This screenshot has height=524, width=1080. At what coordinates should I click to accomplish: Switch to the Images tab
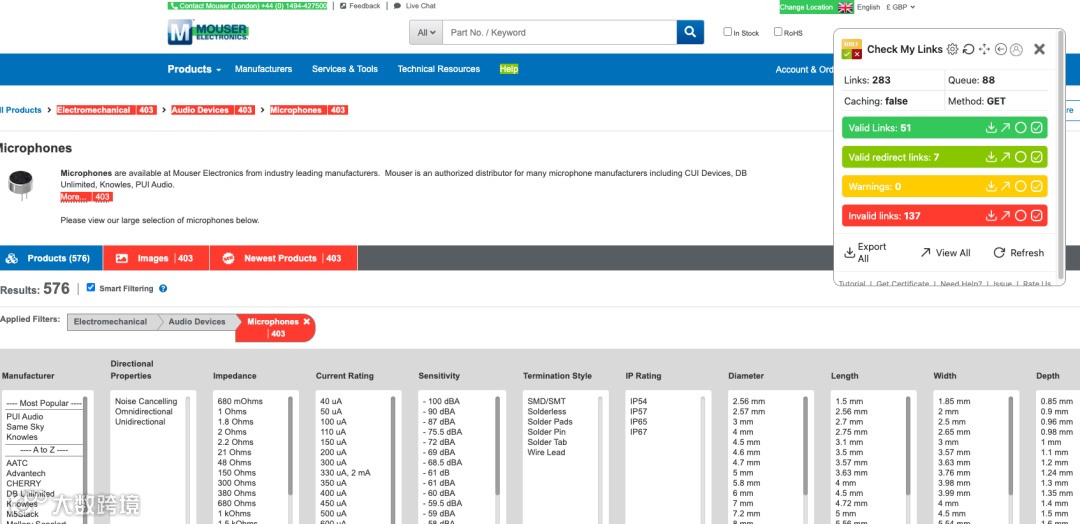156,258
